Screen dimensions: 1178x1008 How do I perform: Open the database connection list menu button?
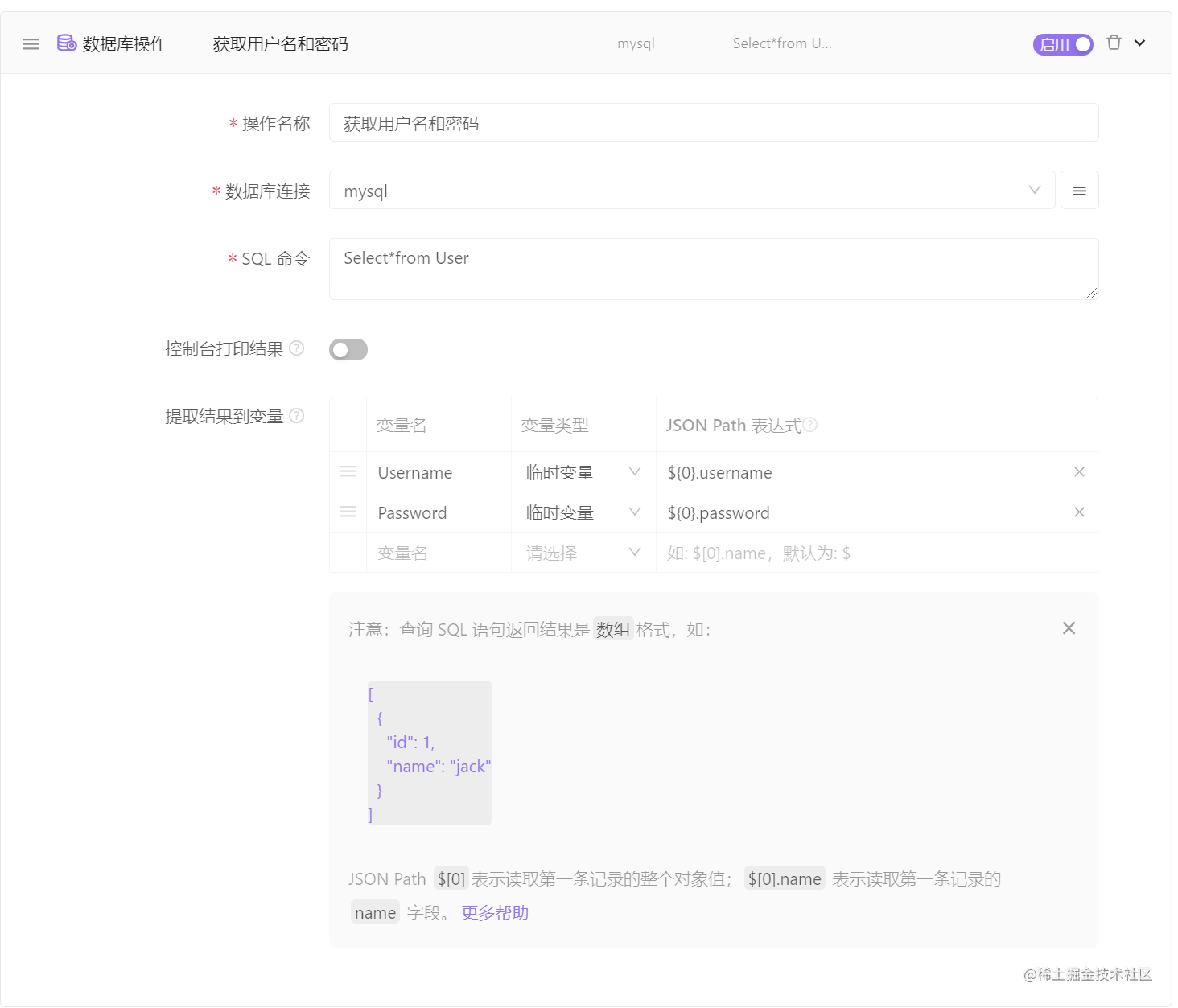(1080, 190)
